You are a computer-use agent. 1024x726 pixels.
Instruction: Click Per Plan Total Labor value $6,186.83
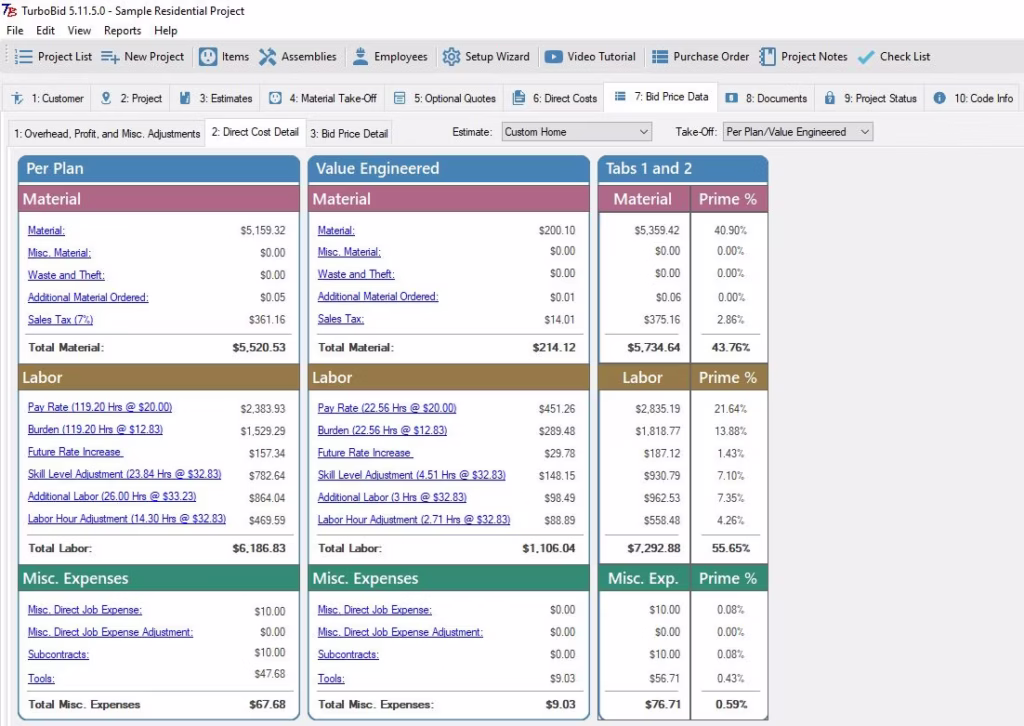tap(259, 548)
